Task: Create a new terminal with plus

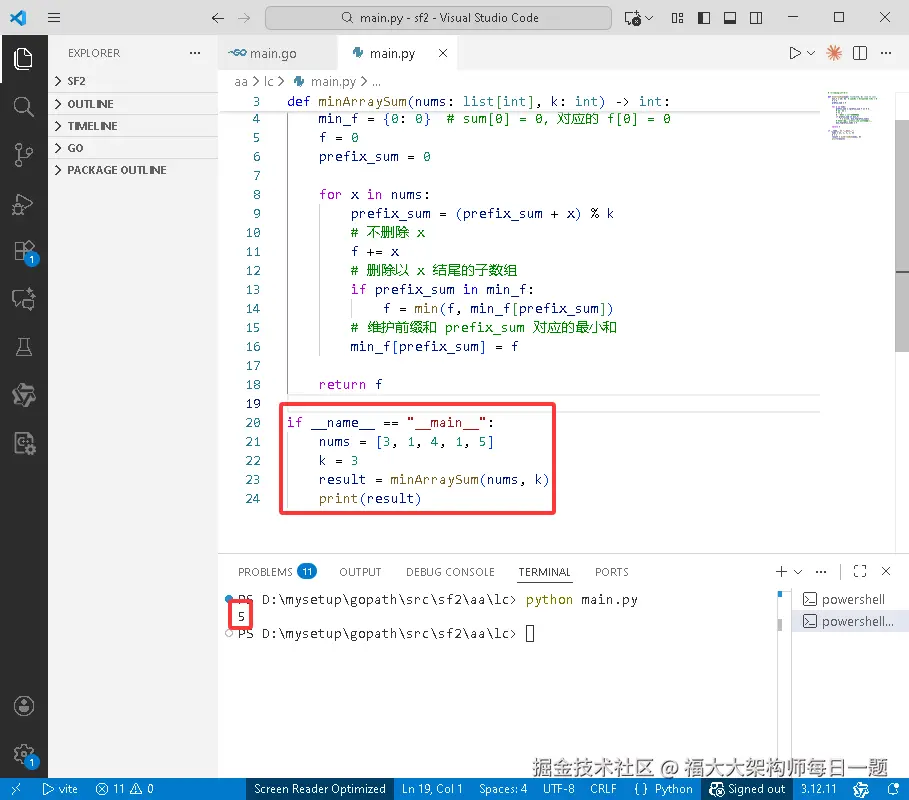Action: tap(781, 572)
